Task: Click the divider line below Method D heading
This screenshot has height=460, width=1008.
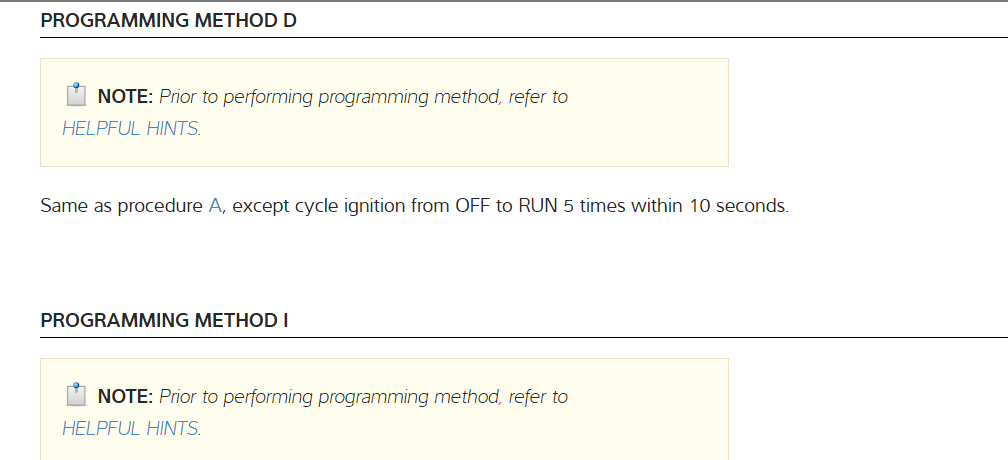Action: point(600,37)
